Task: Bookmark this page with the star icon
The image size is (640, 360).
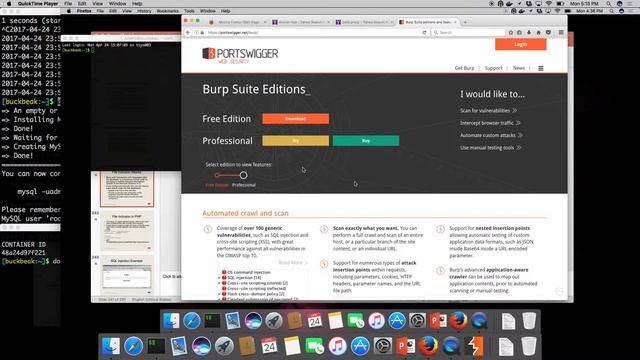Action: [511, 33]
